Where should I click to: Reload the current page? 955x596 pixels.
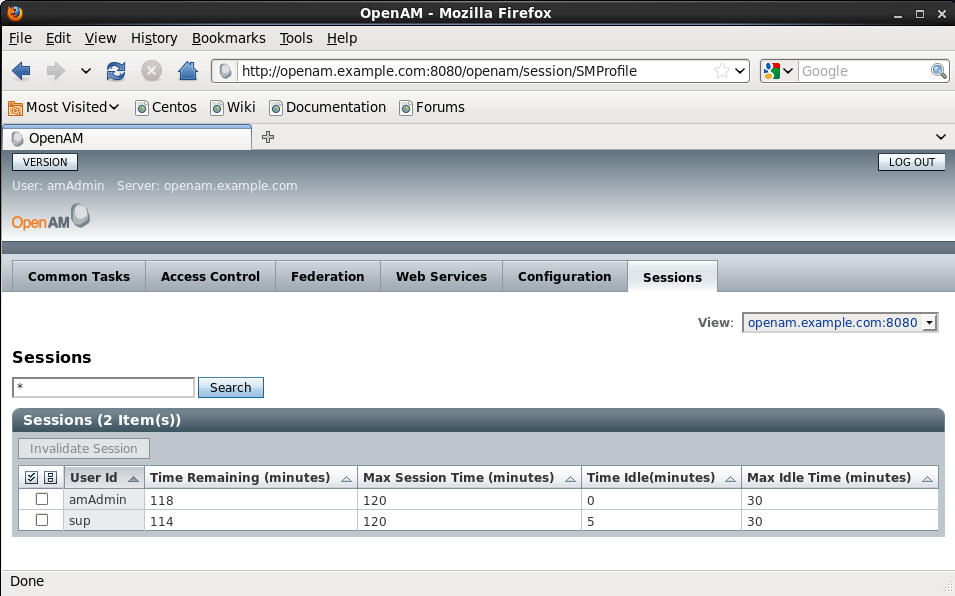(x=116, y=71)
